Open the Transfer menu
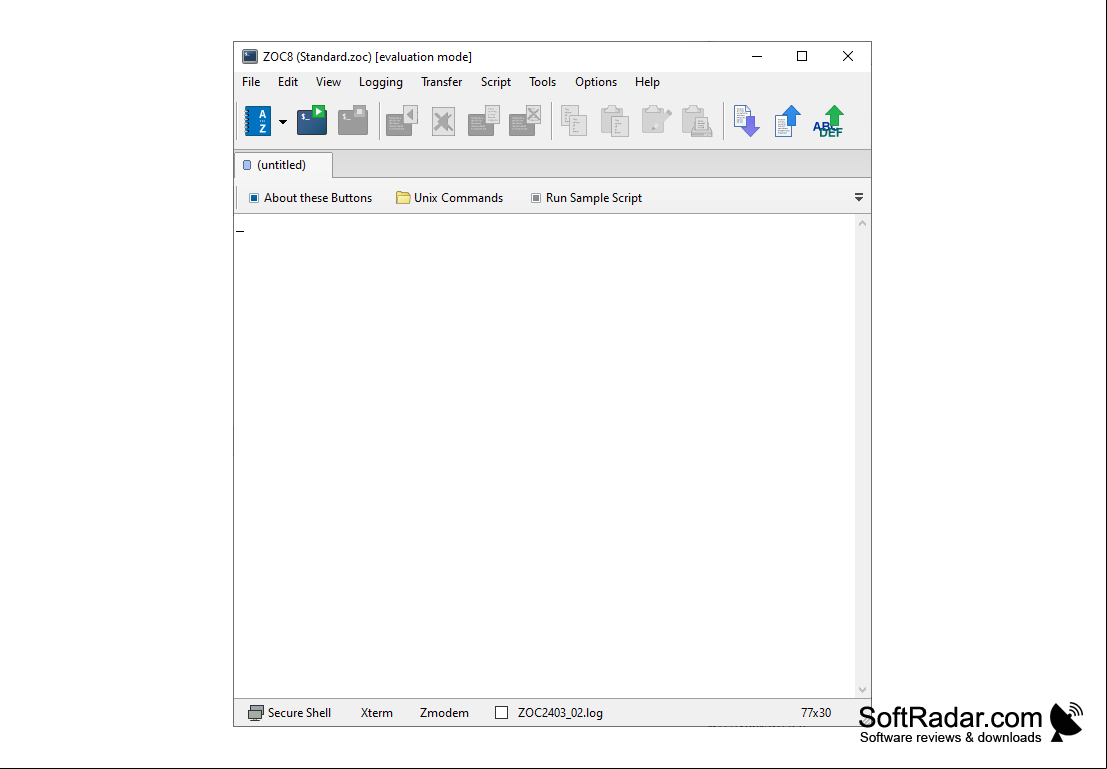 (441, 82)
